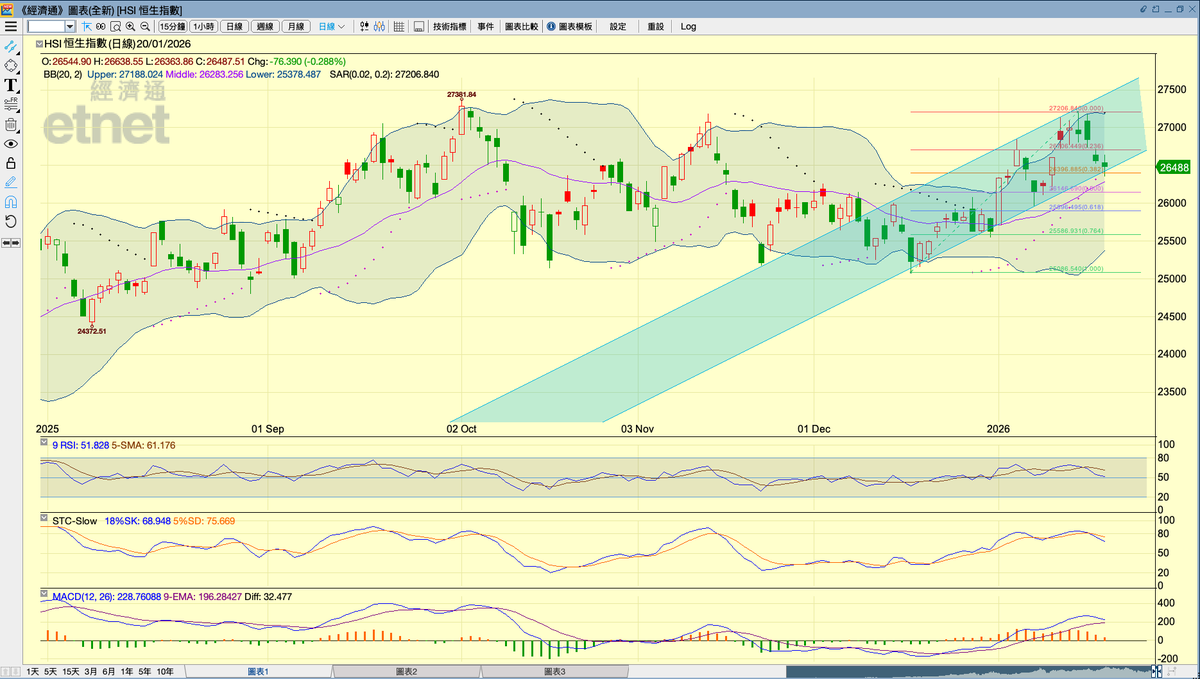Click the stock code input field
The height and width of the screenshot is (679, 1200).
coord(45,26)
